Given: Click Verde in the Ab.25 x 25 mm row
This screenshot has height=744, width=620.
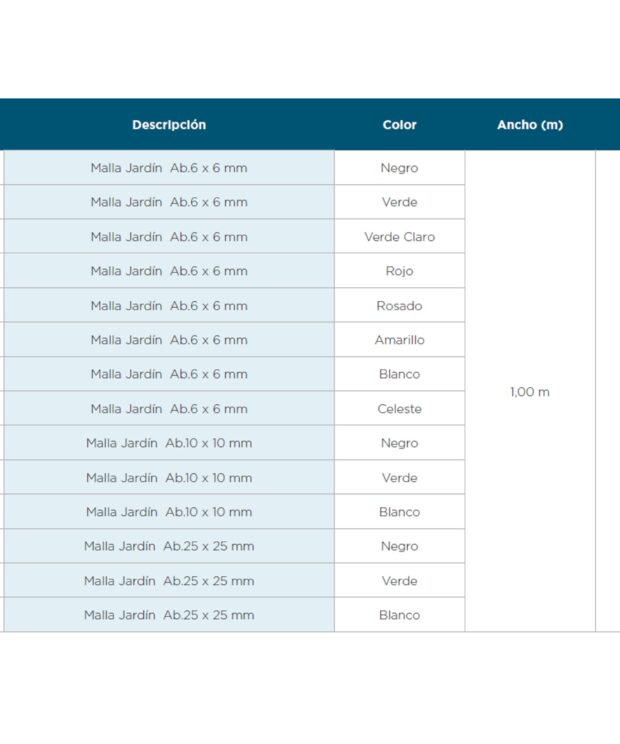Looking at the screenshot, I should tap(399, 581).
